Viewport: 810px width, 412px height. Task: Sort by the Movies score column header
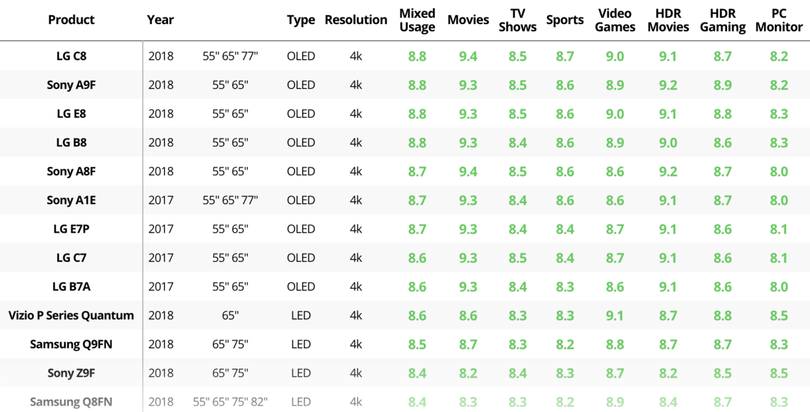coord(468,20)
